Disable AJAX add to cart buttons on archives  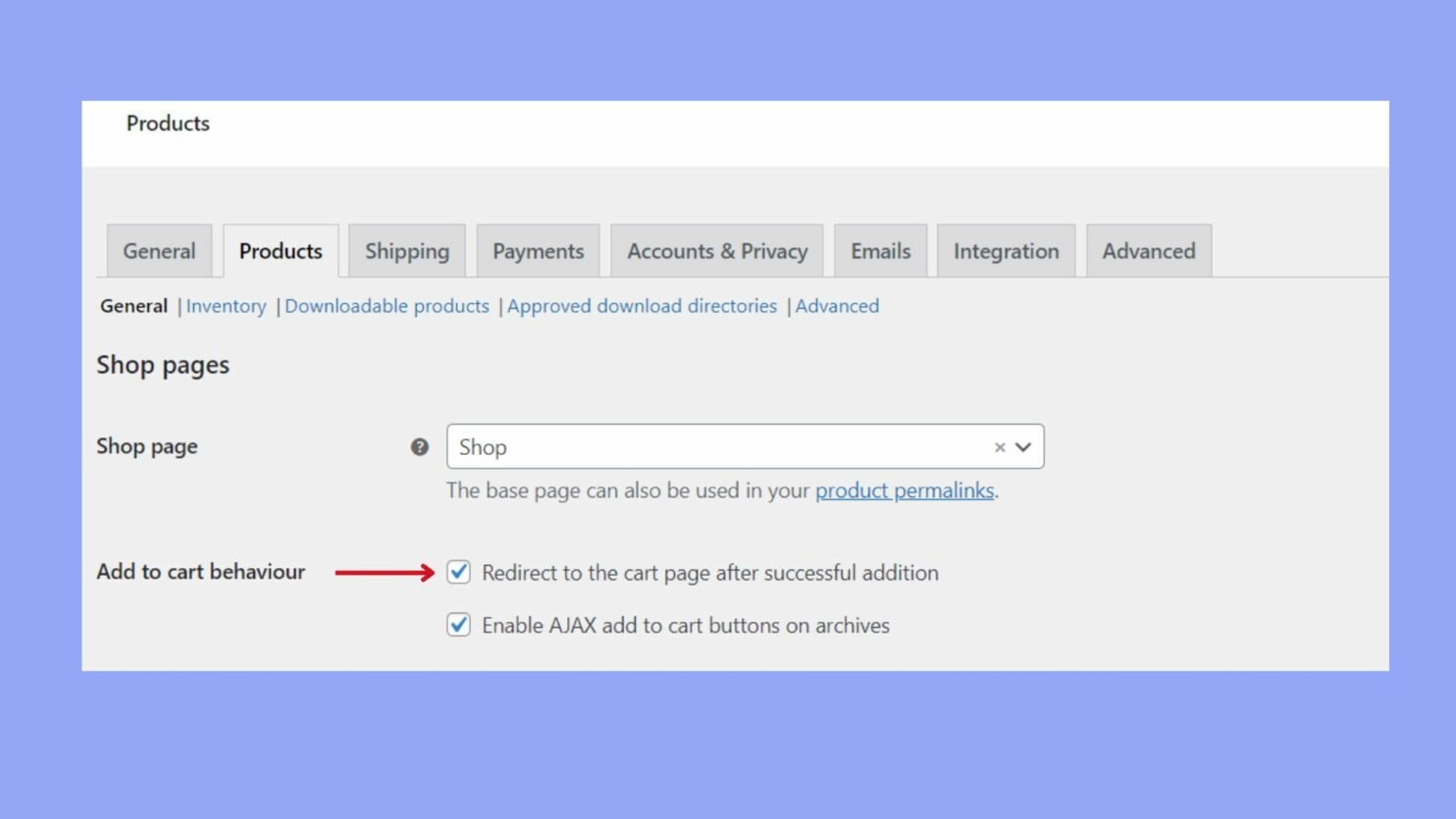click(x=458, y=625)
